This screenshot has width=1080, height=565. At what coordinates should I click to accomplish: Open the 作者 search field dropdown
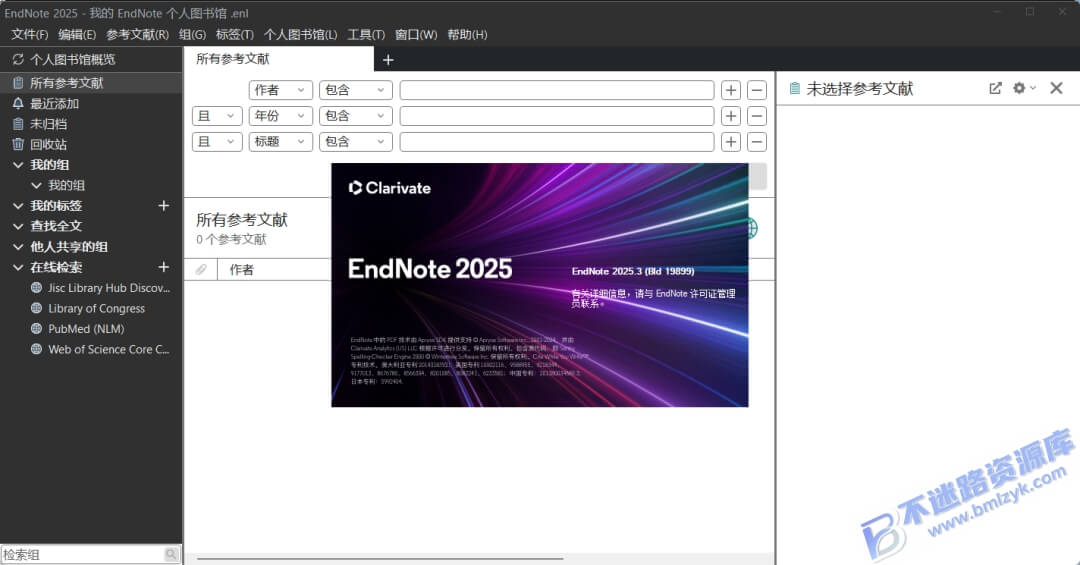(x=280, y=90)
